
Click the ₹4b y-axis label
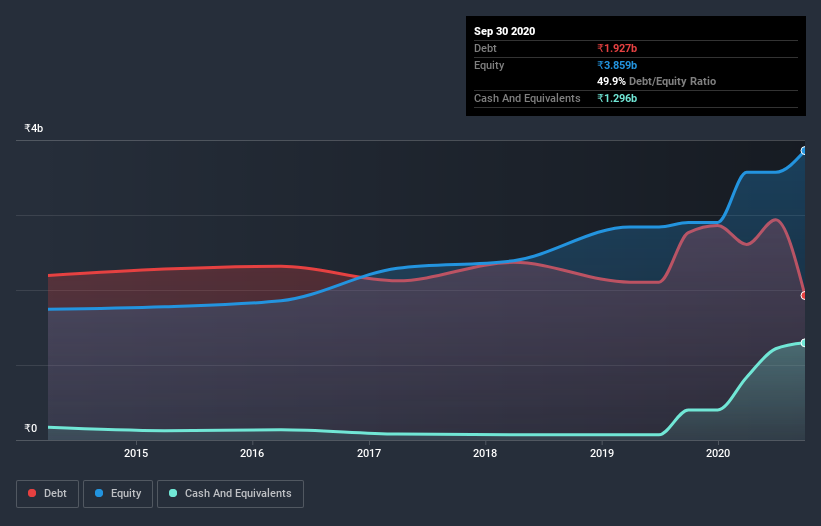point(34,128)
